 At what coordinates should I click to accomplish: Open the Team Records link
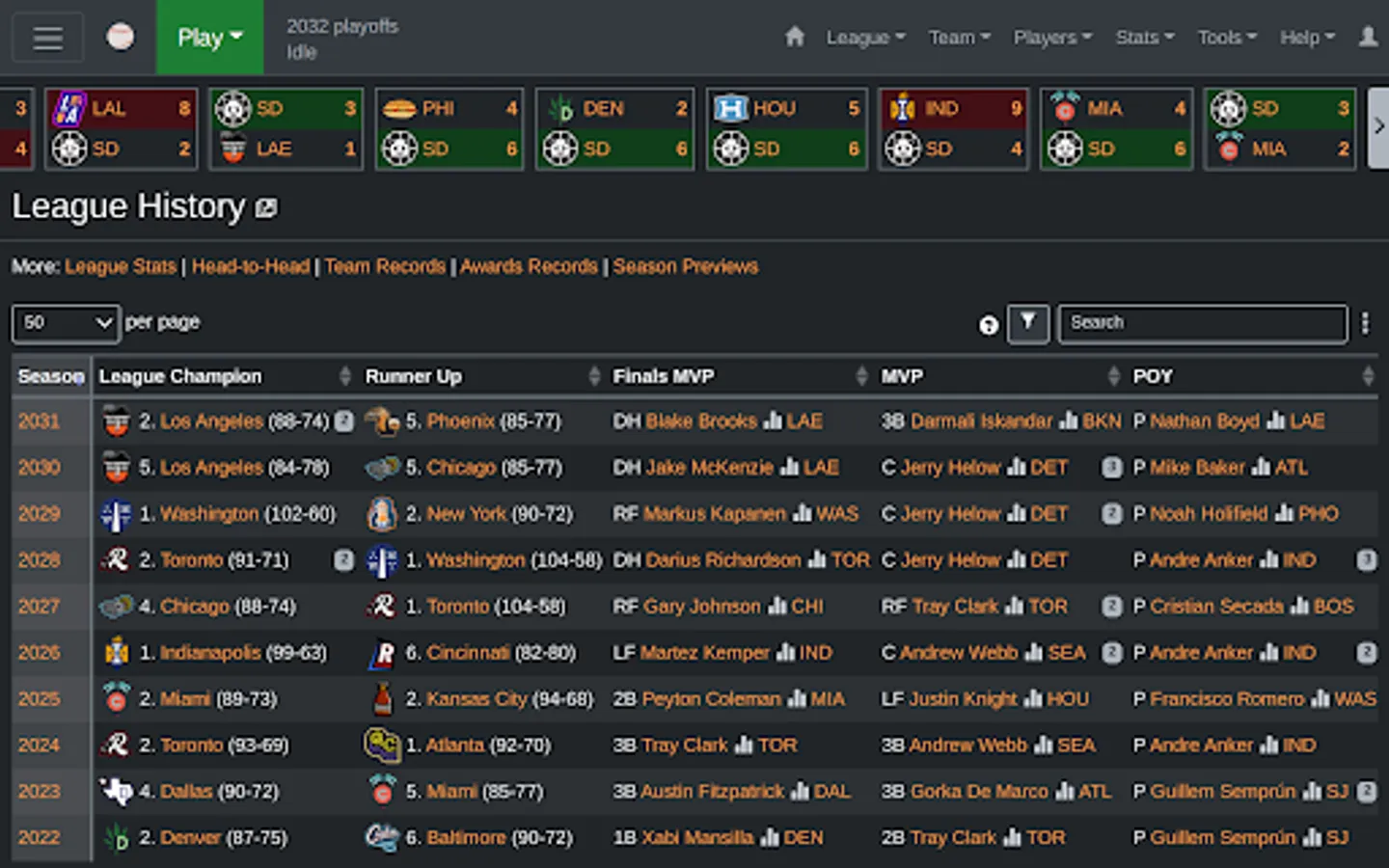tap(385, 266)
